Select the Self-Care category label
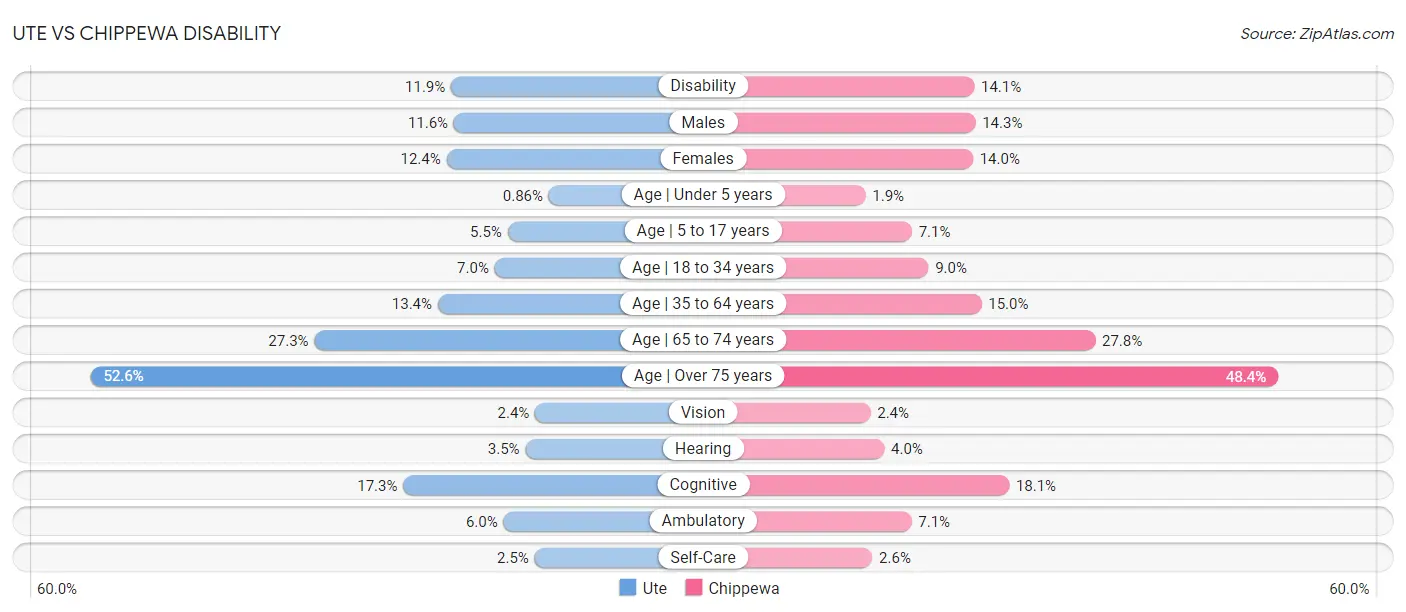This screenshot has height=612, width=1406. 703,557
